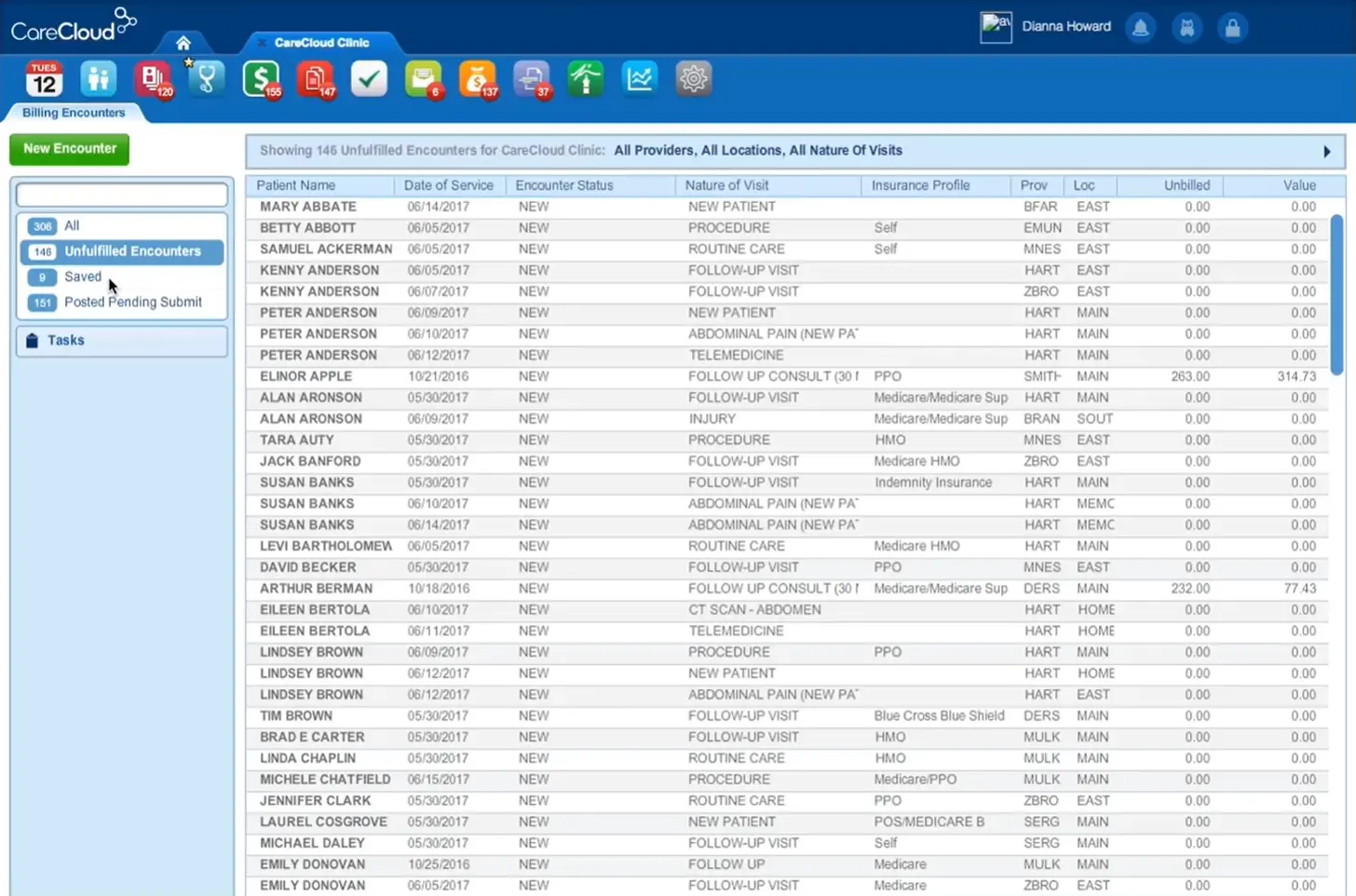Viewport: 1356px width, 896px height.
Task: Open the red documents icon badged 147
Action: point(316,79)
